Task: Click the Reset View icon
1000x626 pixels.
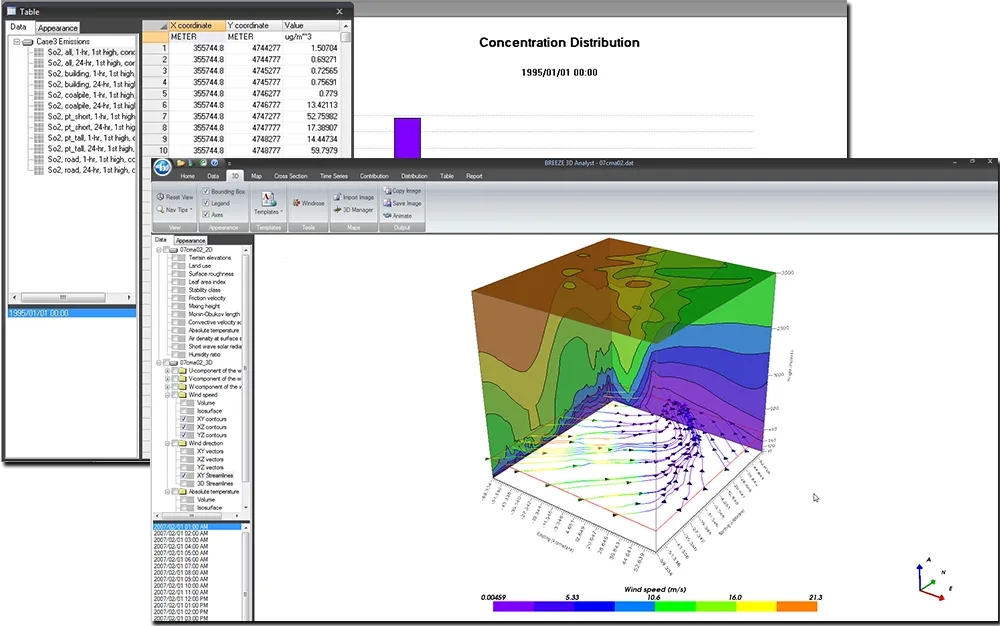Action: pyautogui.click(x=160, y=197)
